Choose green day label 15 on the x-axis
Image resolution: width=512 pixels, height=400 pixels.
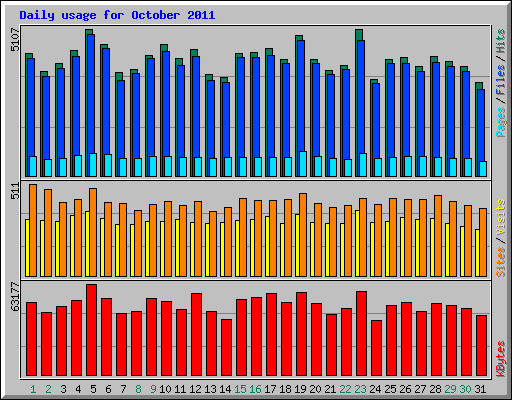pos(240,389)
